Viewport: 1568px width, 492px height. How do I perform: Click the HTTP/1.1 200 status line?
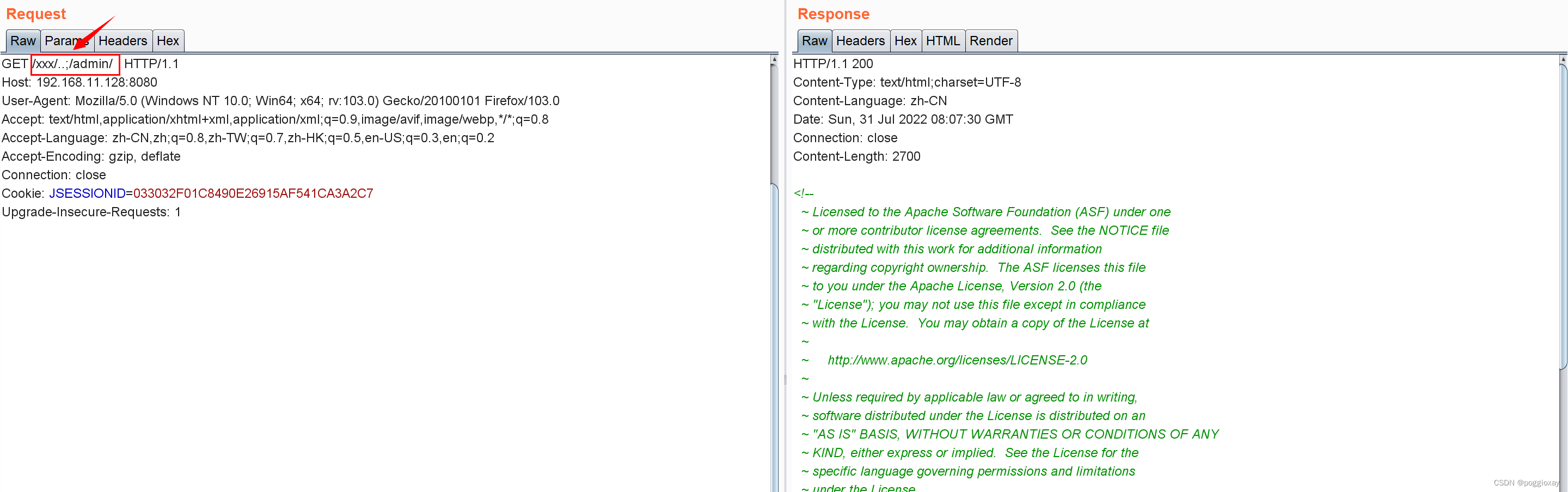[832, 64]
